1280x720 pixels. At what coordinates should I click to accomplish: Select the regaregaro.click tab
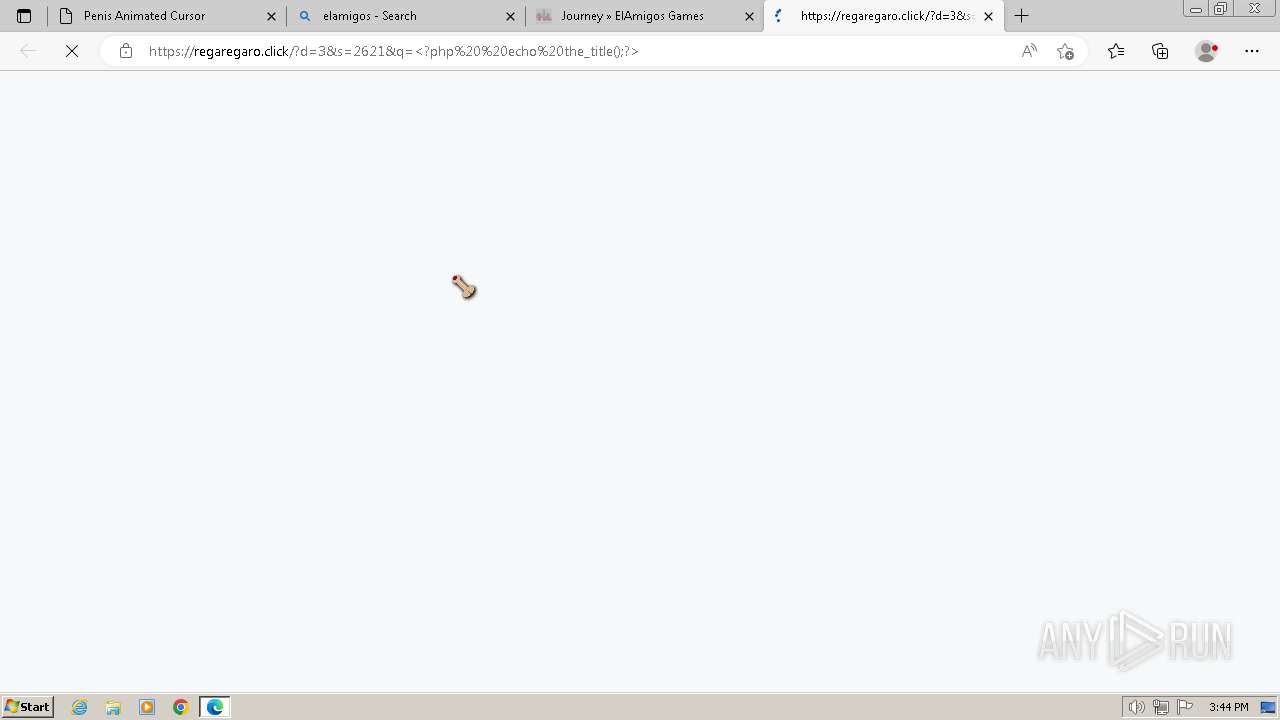884,16
